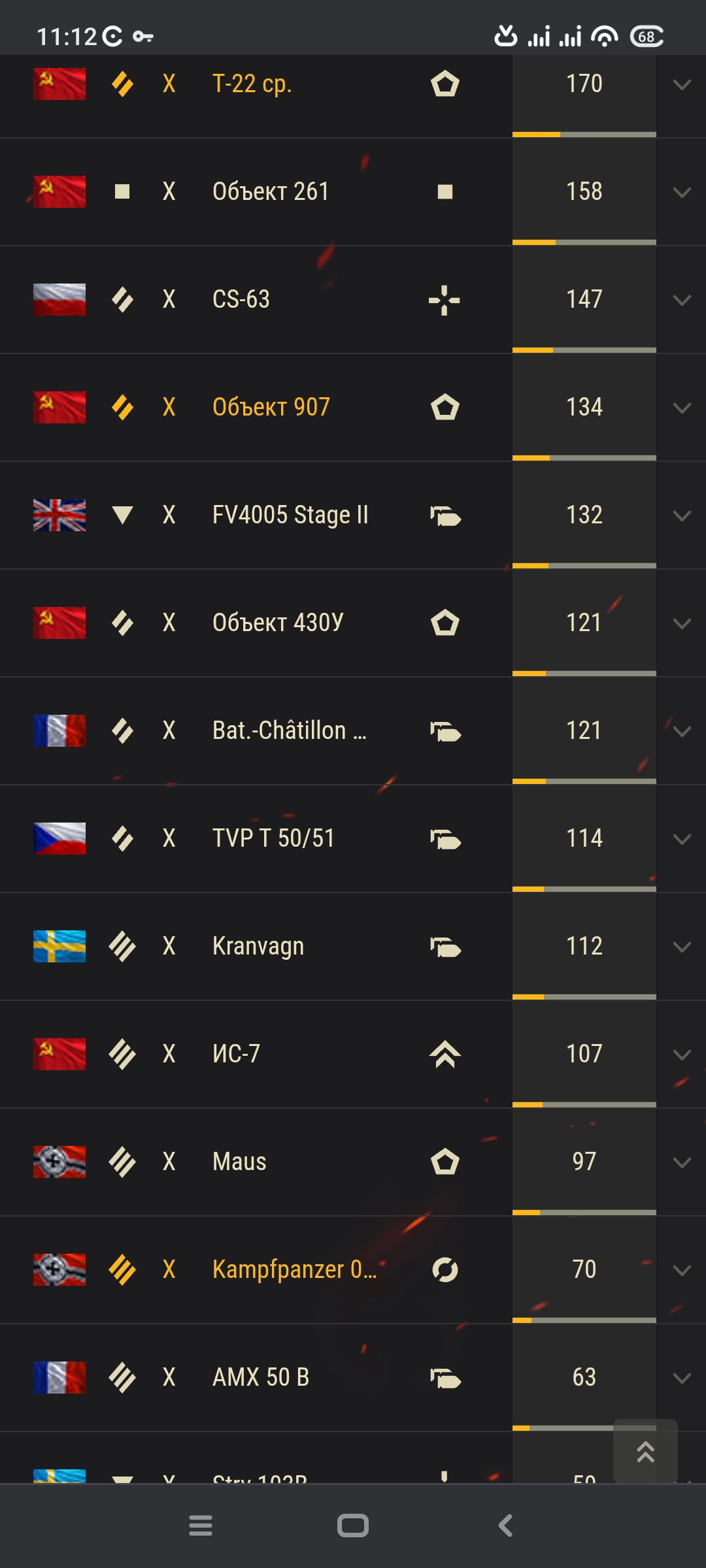This screenshot has width=706, height=1568.
Task: Tap the Soviet flag beside Объект 261
Action: 59,191
